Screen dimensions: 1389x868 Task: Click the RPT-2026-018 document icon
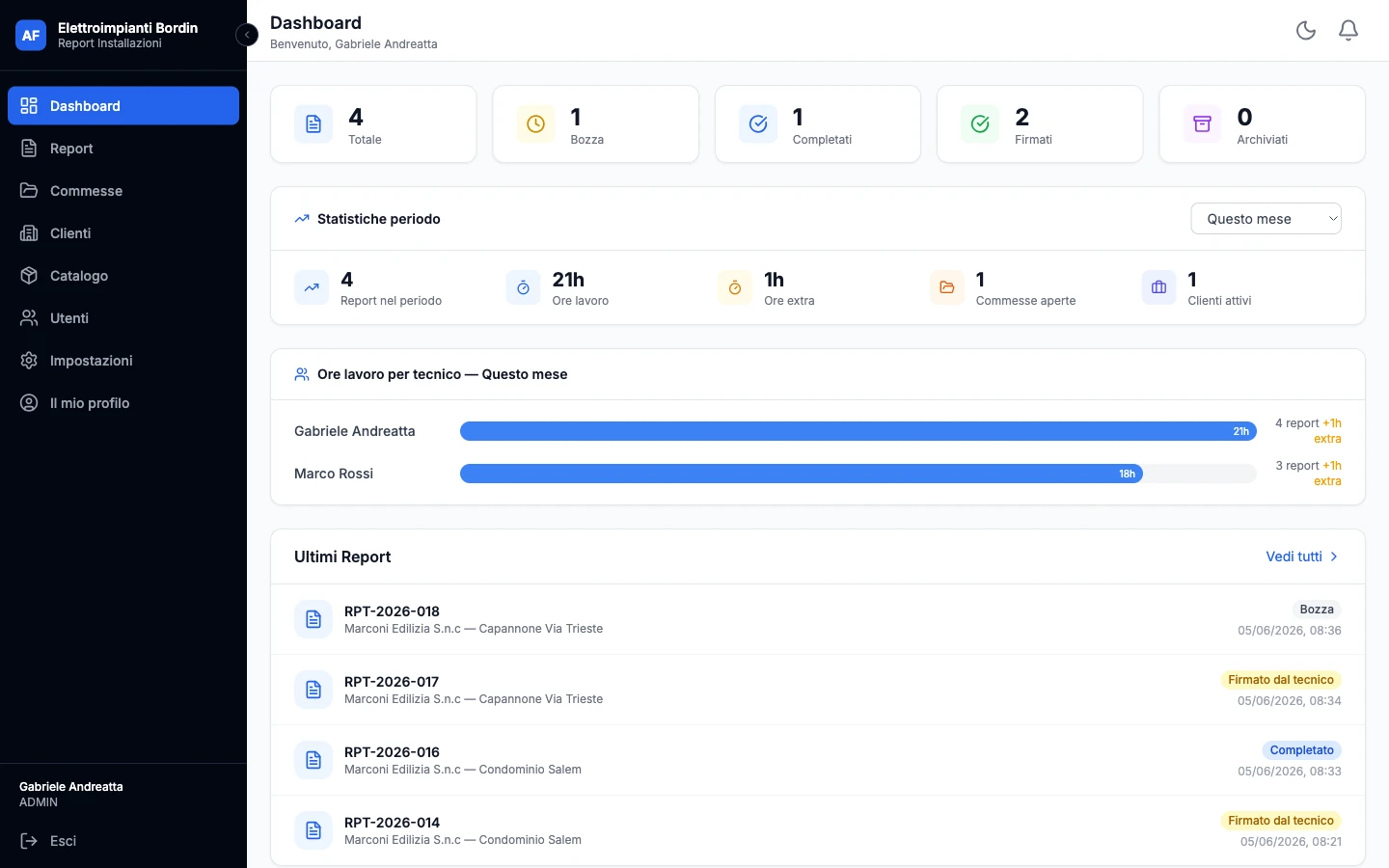tap(313, 619)
